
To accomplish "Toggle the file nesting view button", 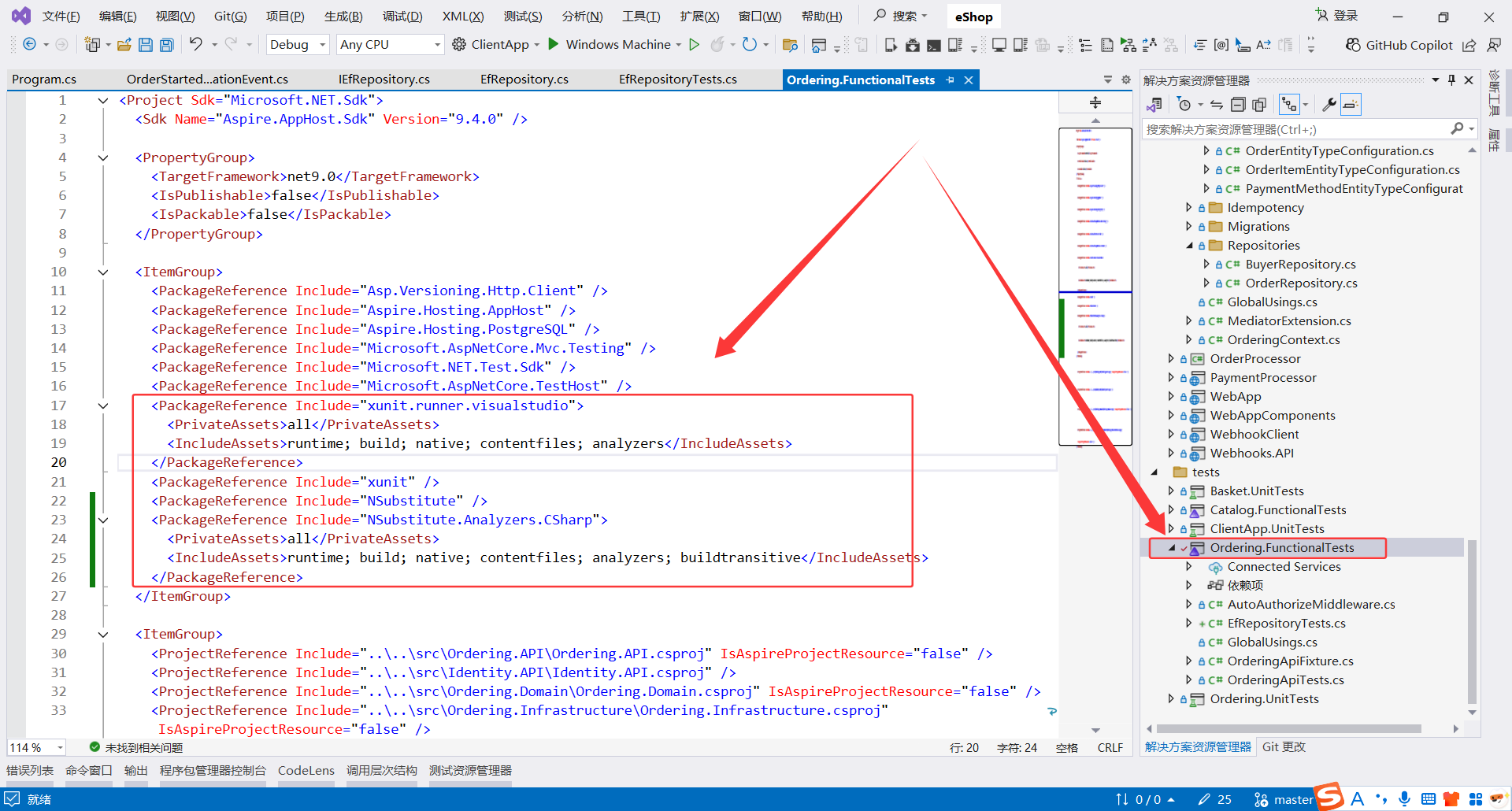I will [x=1289, y=105].
